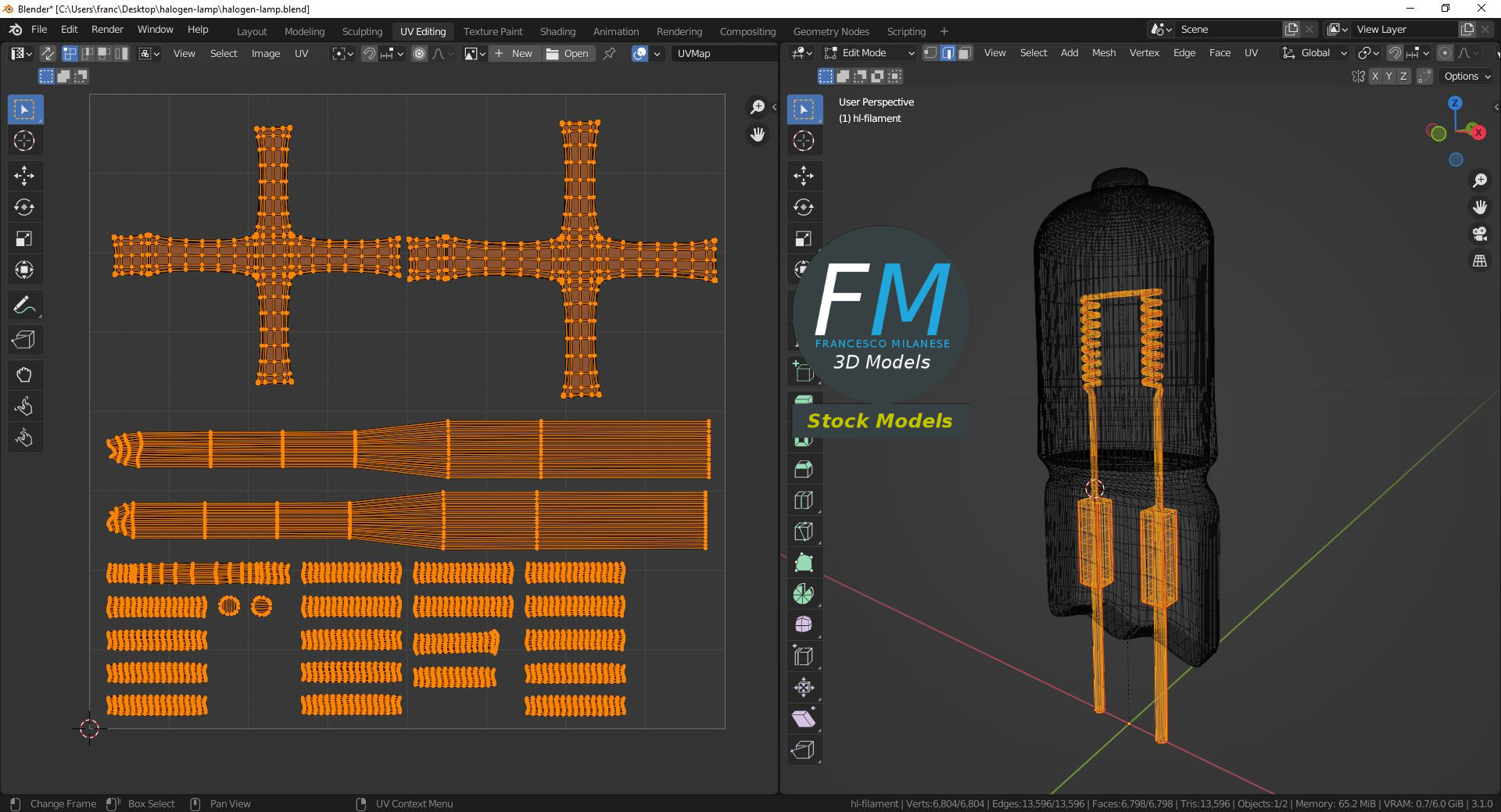
Task: Select the Shear tool in viewport toolbar
Action: pos(804,719)
